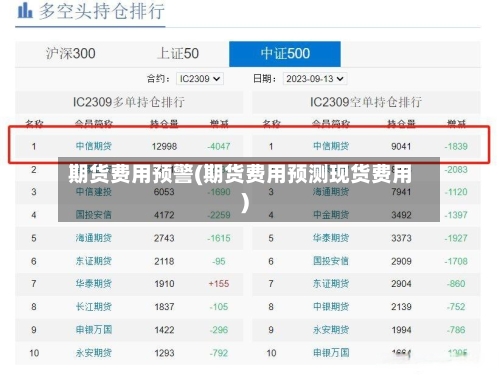The width and height of the screenshot is (500, 380).
Task: Click change value -1839
Action: pyautogui.click(x=456, y=146)
